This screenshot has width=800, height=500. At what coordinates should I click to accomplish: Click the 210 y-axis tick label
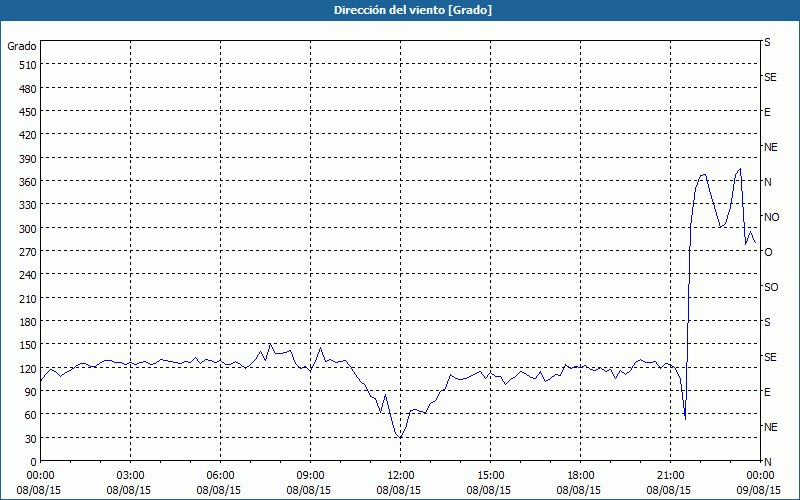[x=28, y=298]
